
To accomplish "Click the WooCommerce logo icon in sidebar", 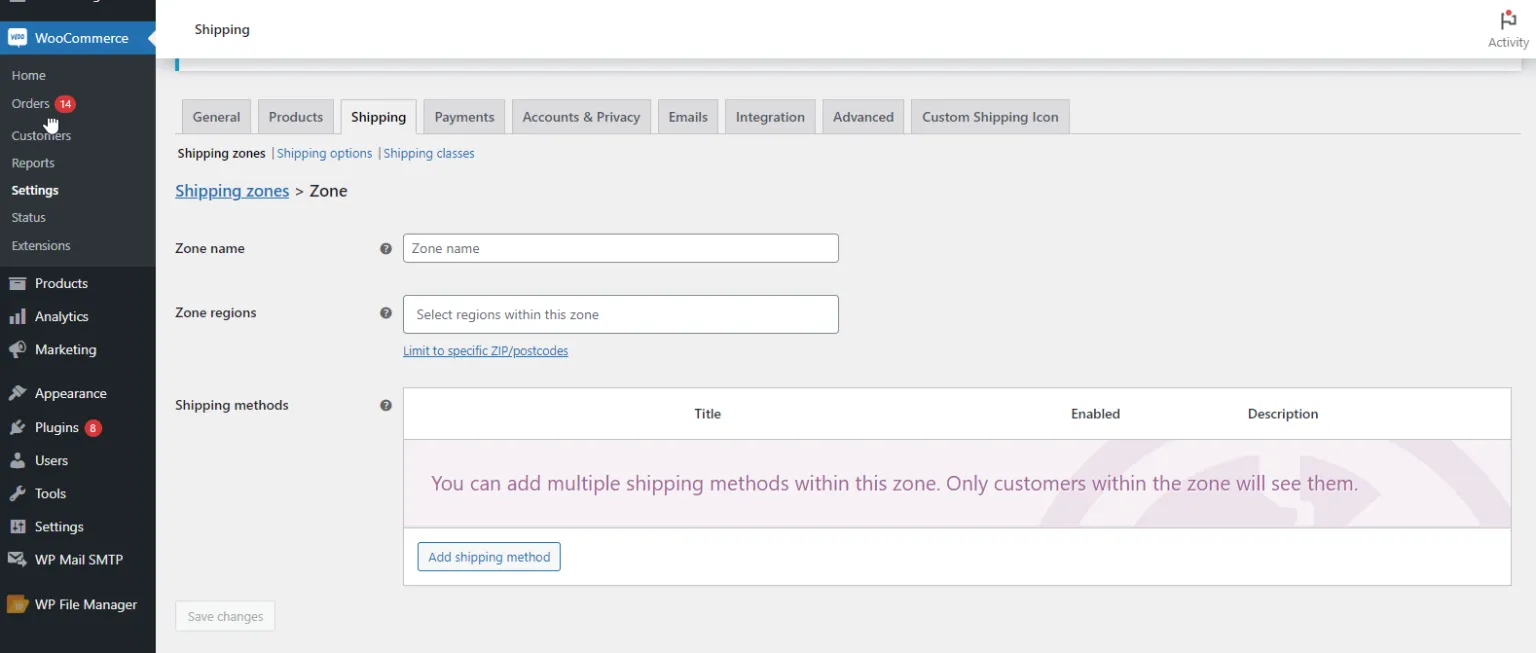I will pyautogui.click(x=17, y=38).
